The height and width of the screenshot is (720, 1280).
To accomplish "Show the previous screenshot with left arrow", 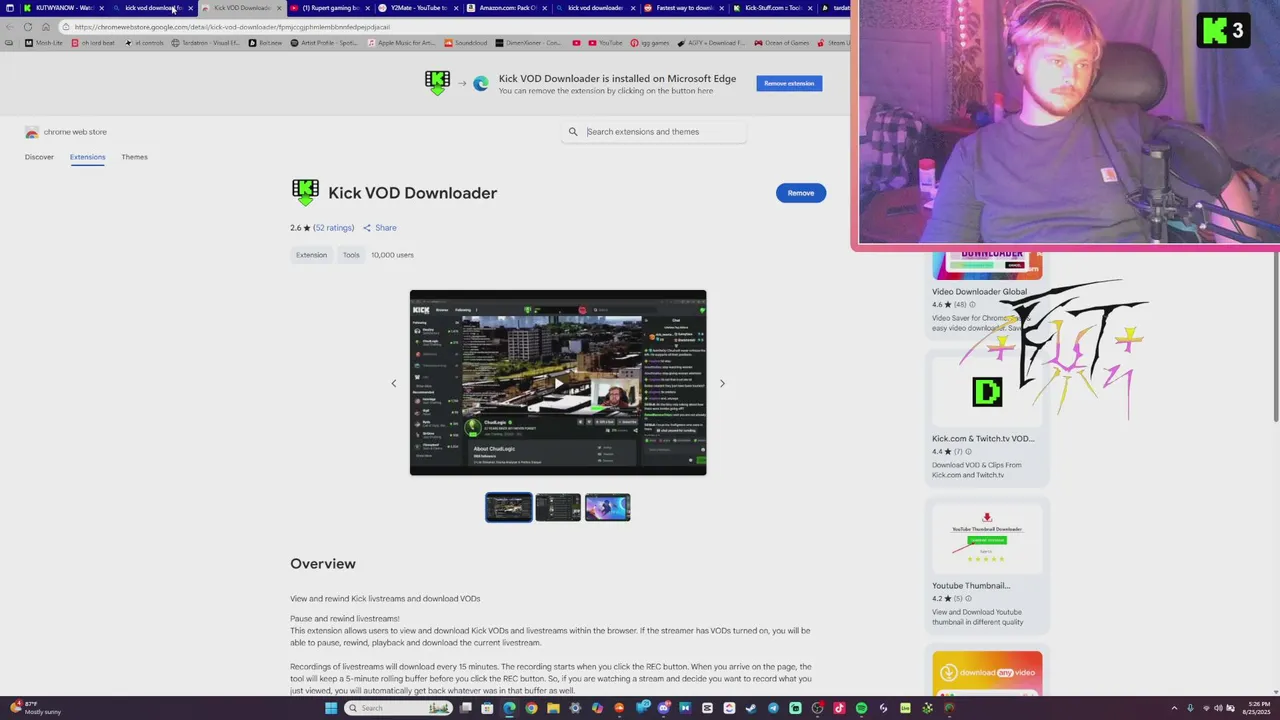I will point(393,383).
